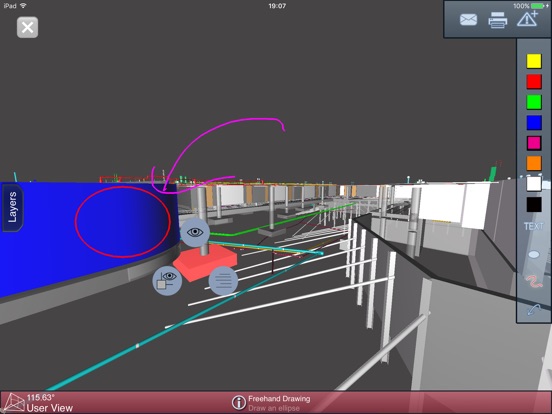Click the wireframe cube view icon

14,403
